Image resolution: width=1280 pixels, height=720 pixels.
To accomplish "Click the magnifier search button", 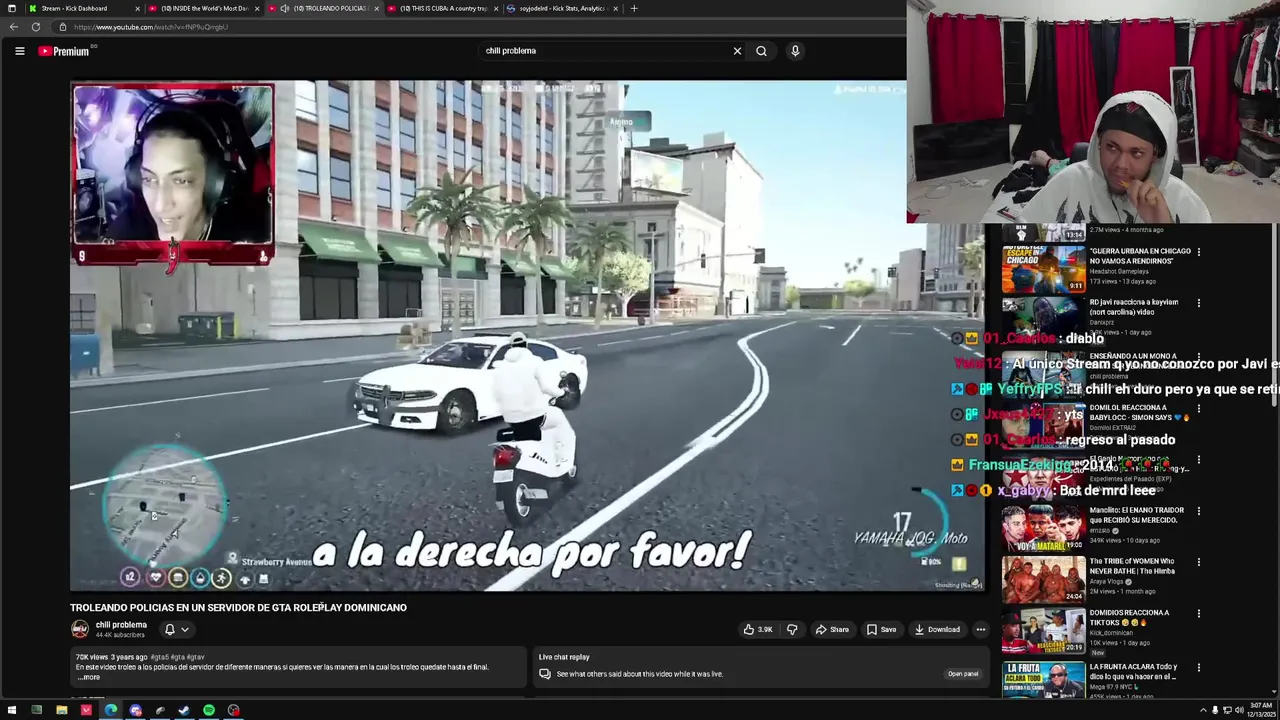I will click(761, 51).
